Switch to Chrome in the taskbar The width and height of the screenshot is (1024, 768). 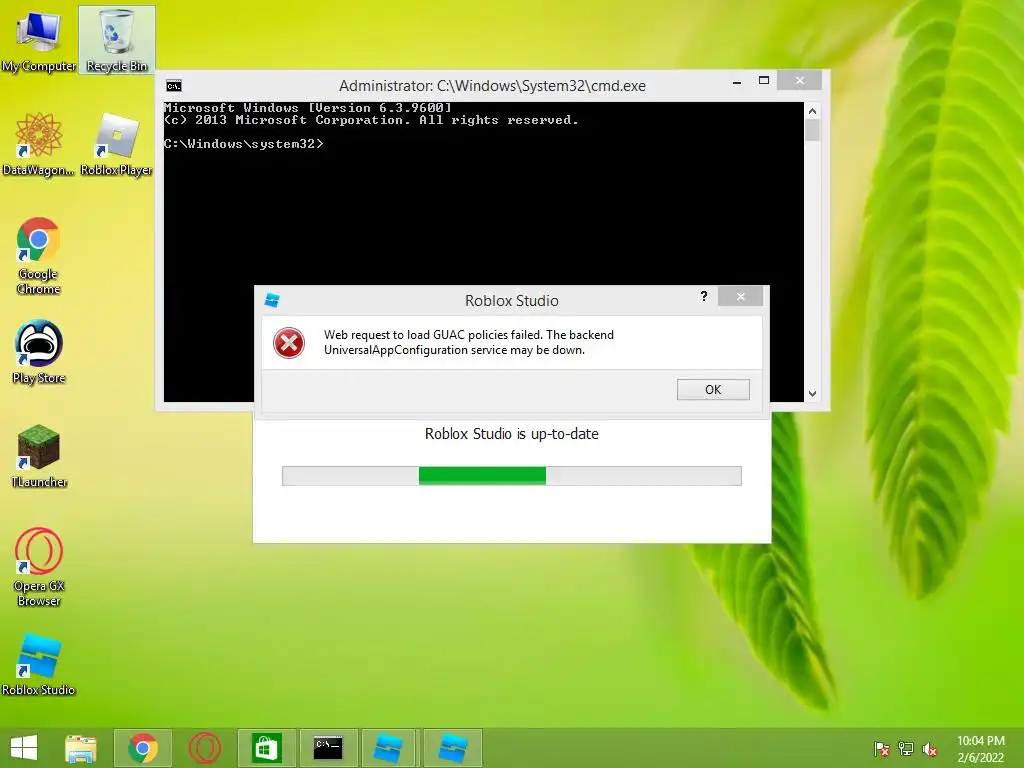click(x=143, y=748)
